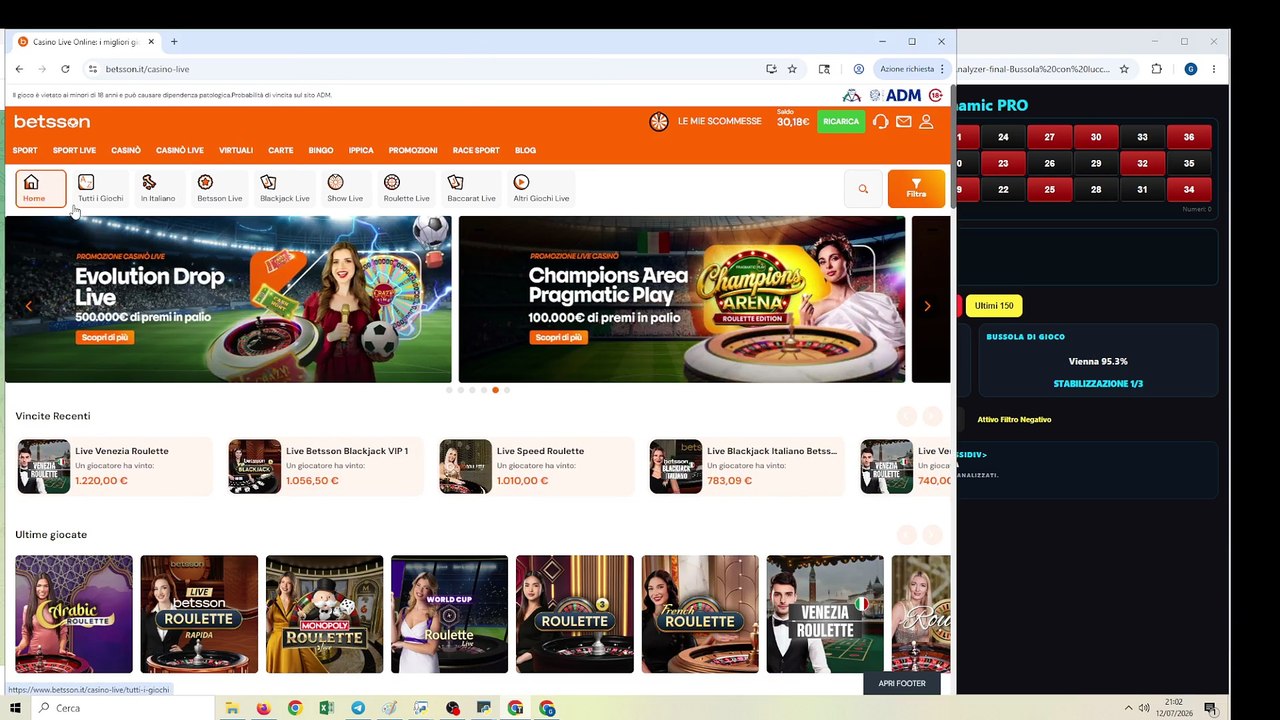Open the user account profile icon

926,121
